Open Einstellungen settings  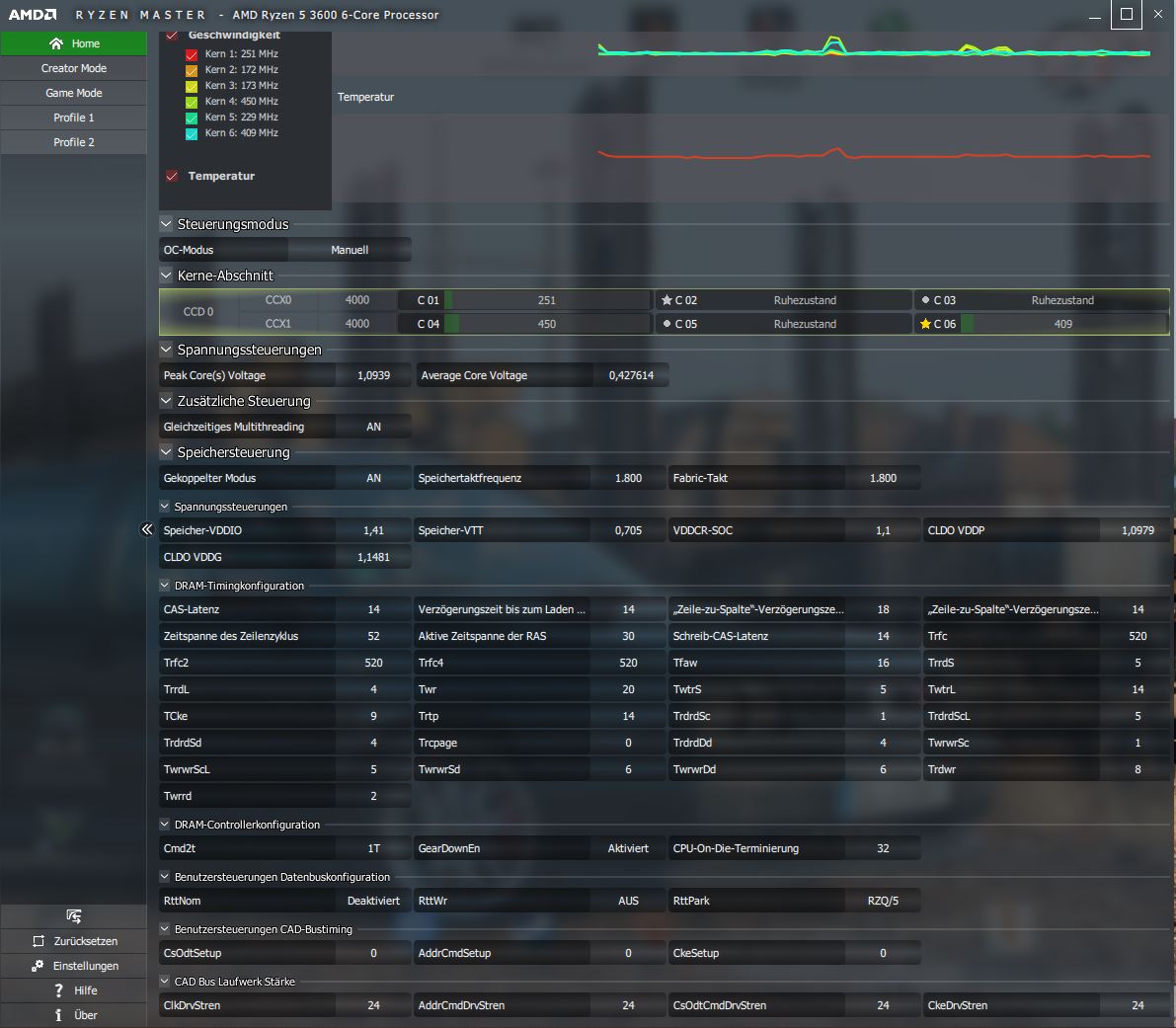(73, 966)
